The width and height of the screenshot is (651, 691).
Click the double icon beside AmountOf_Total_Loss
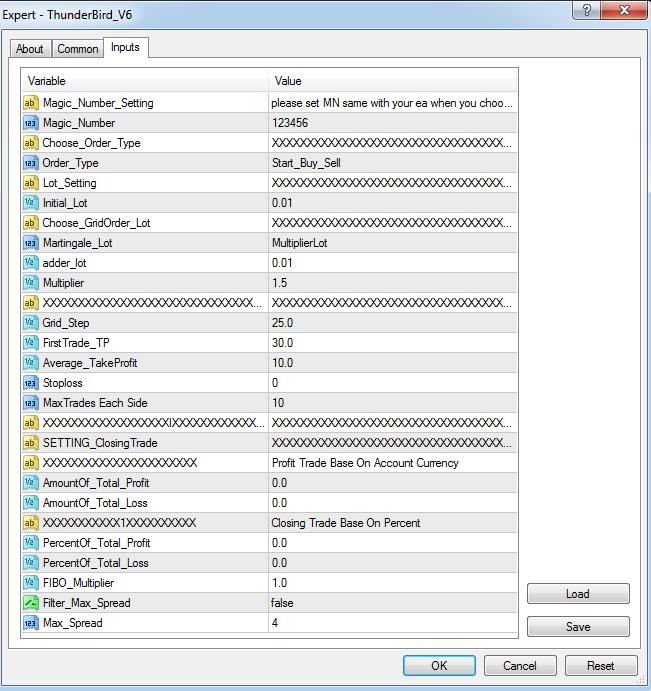coord(30,503)
